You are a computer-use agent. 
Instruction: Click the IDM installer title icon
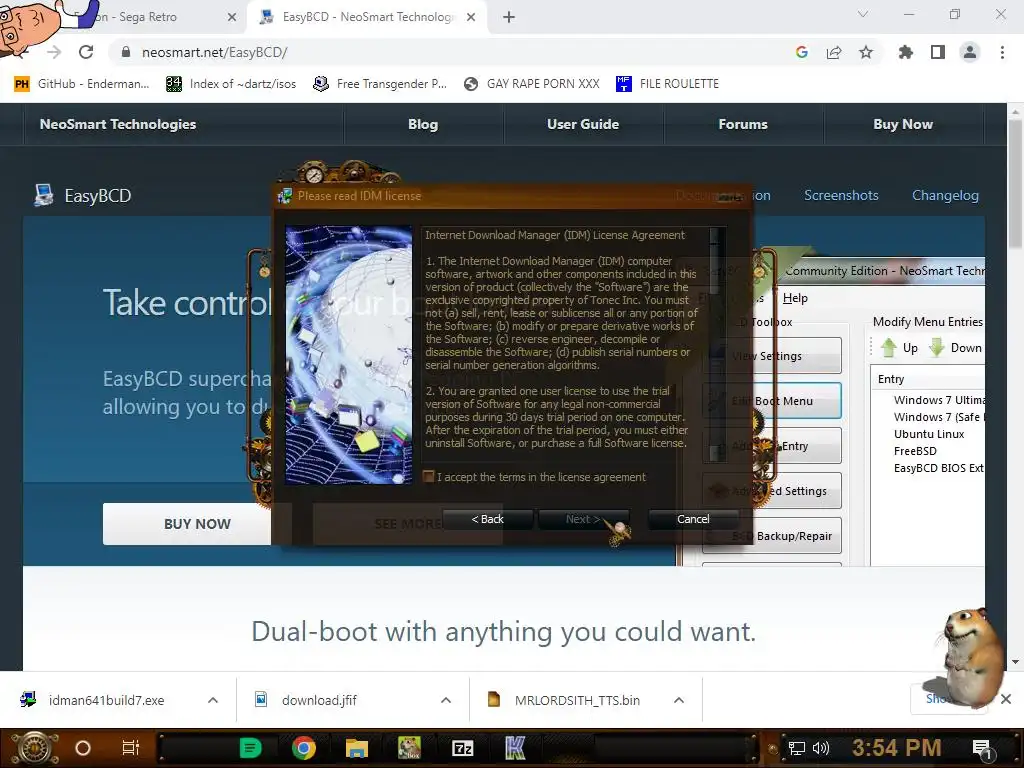click(x=285, y=195)
